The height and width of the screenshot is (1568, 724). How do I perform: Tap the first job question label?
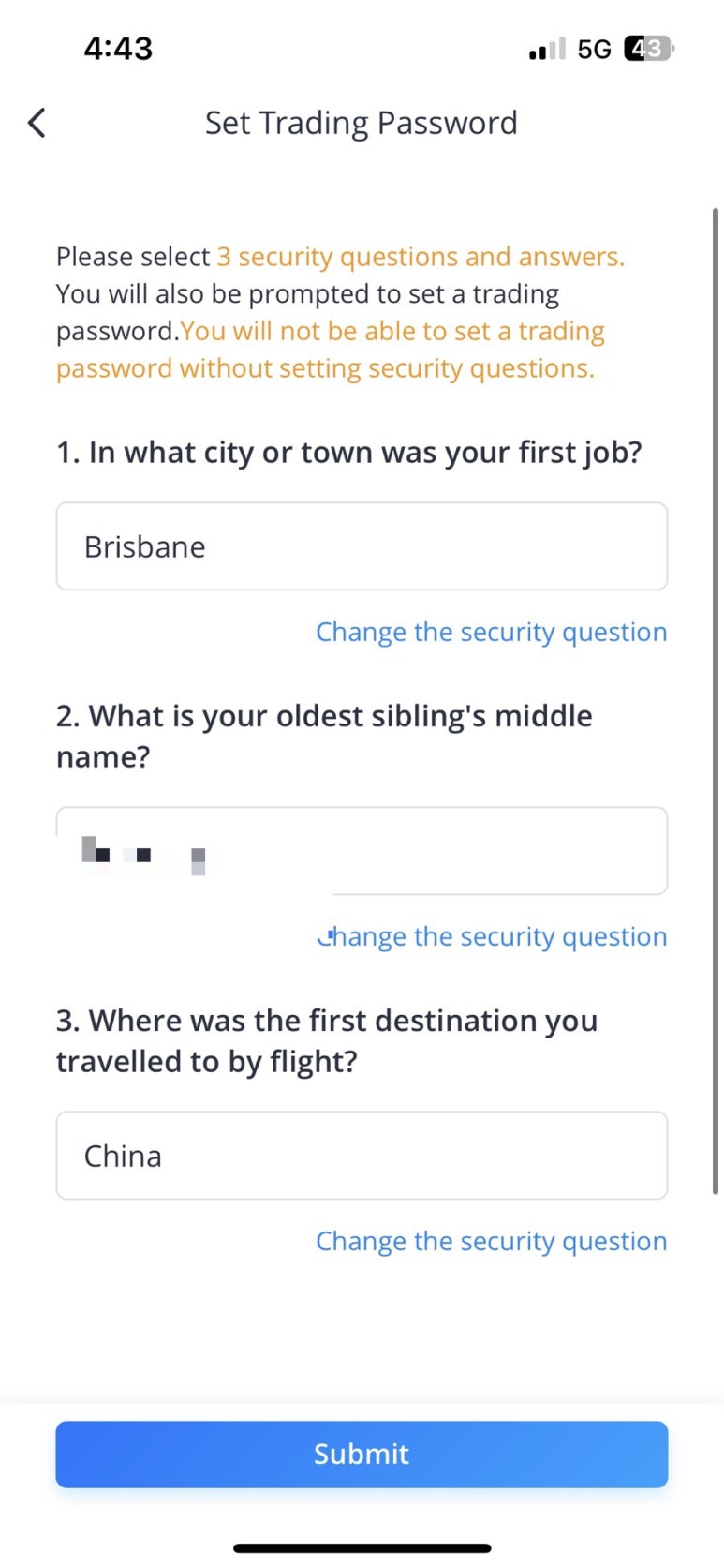tap(349, 453)
